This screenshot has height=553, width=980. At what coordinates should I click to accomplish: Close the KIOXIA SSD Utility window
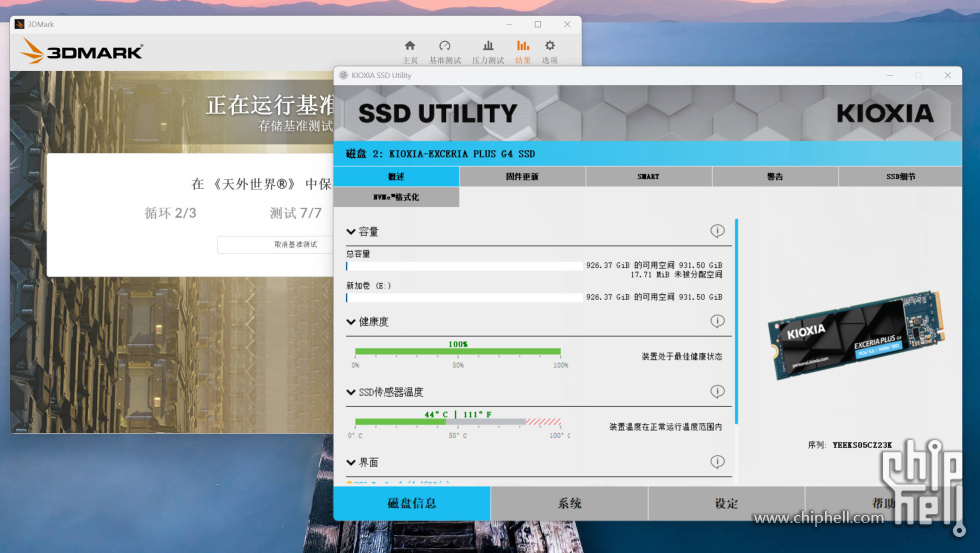point(948,75)
